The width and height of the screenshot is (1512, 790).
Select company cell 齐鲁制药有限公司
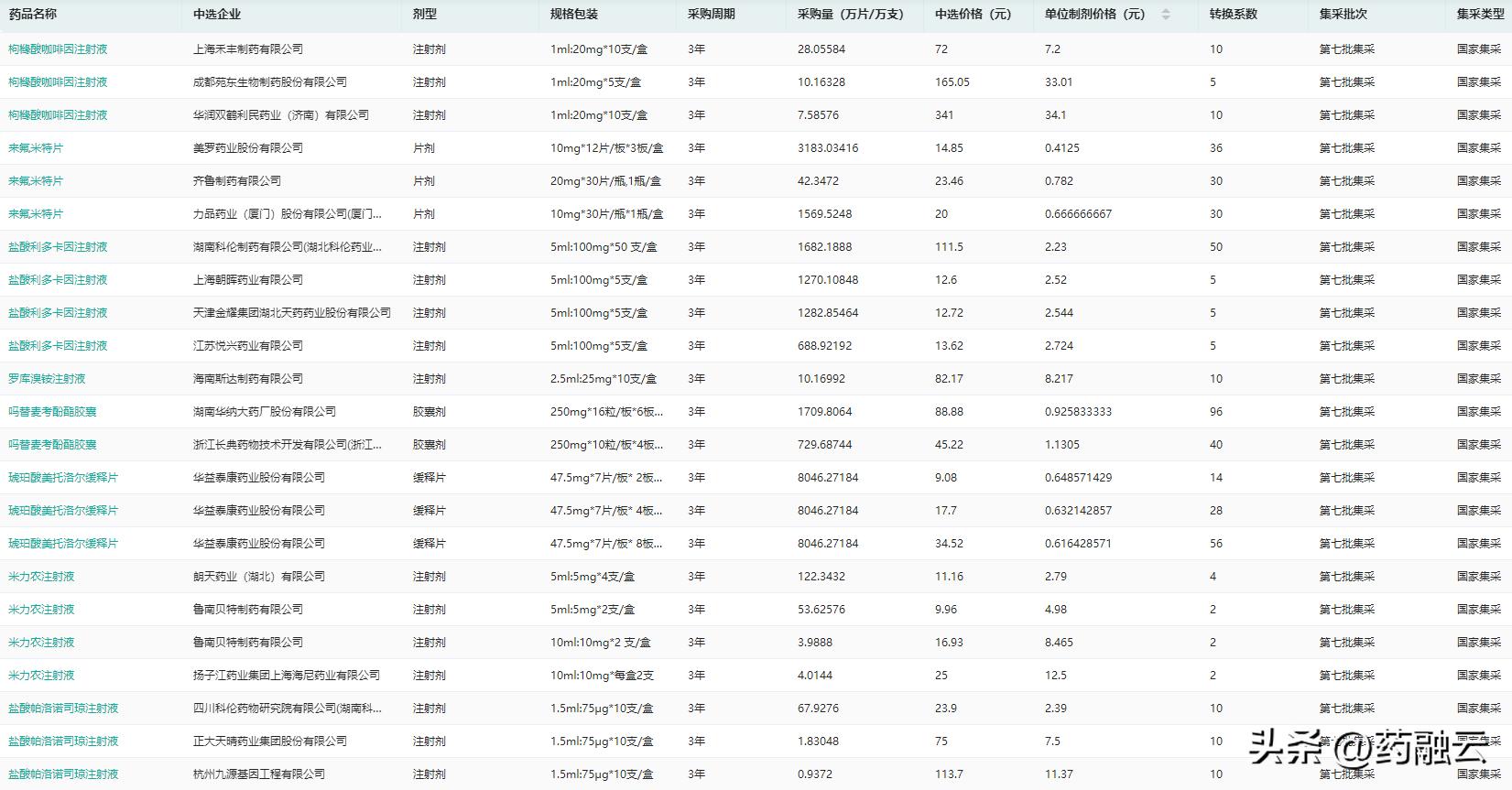[237, 181]
